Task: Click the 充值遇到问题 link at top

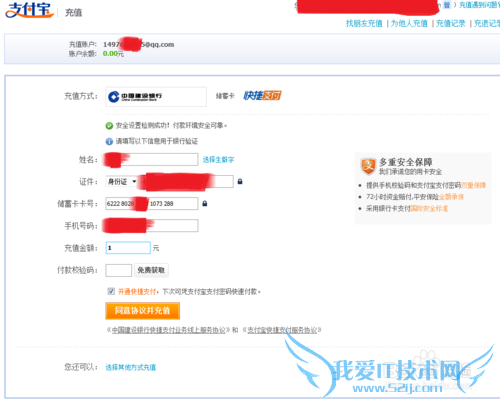Action: point(479,5)
